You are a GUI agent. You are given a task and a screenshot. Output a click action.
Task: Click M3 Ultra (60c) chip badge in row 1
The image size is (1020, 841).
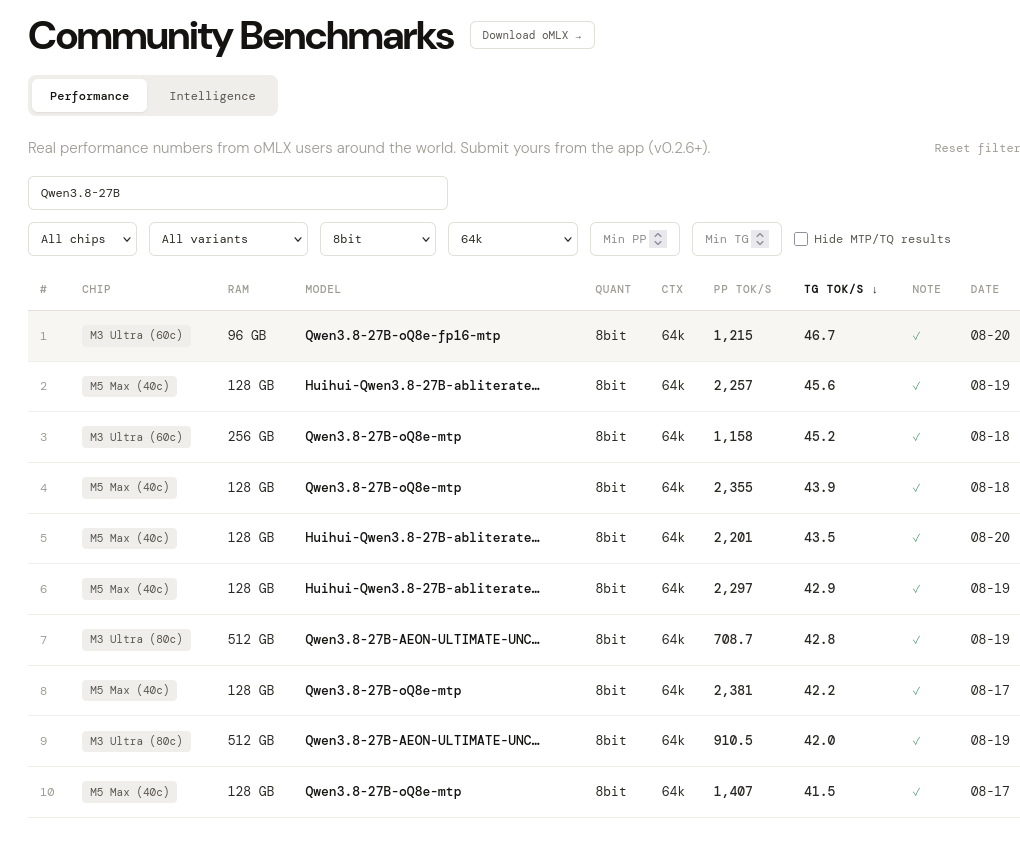(136, 336)
